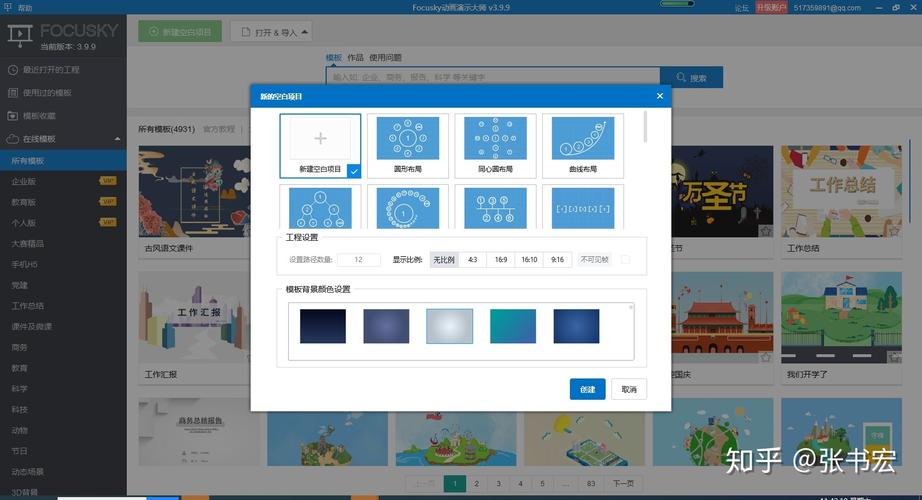Pick the dark navy background swatch

[x=323, y=326]
